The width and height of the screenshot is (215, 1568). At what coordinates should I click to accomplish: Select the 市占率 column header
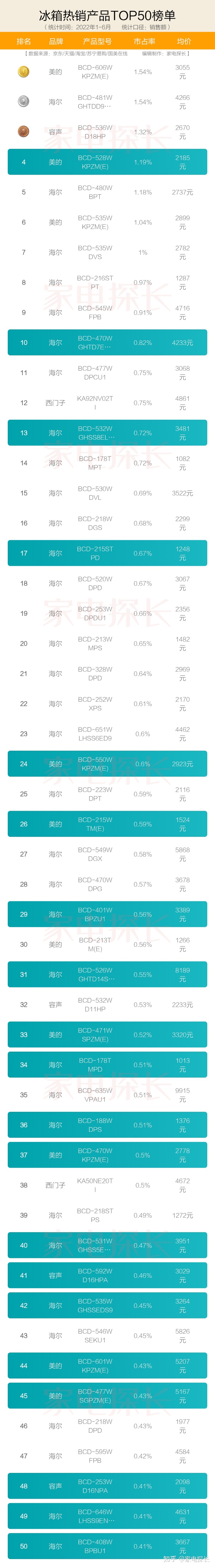coord(144,41)
